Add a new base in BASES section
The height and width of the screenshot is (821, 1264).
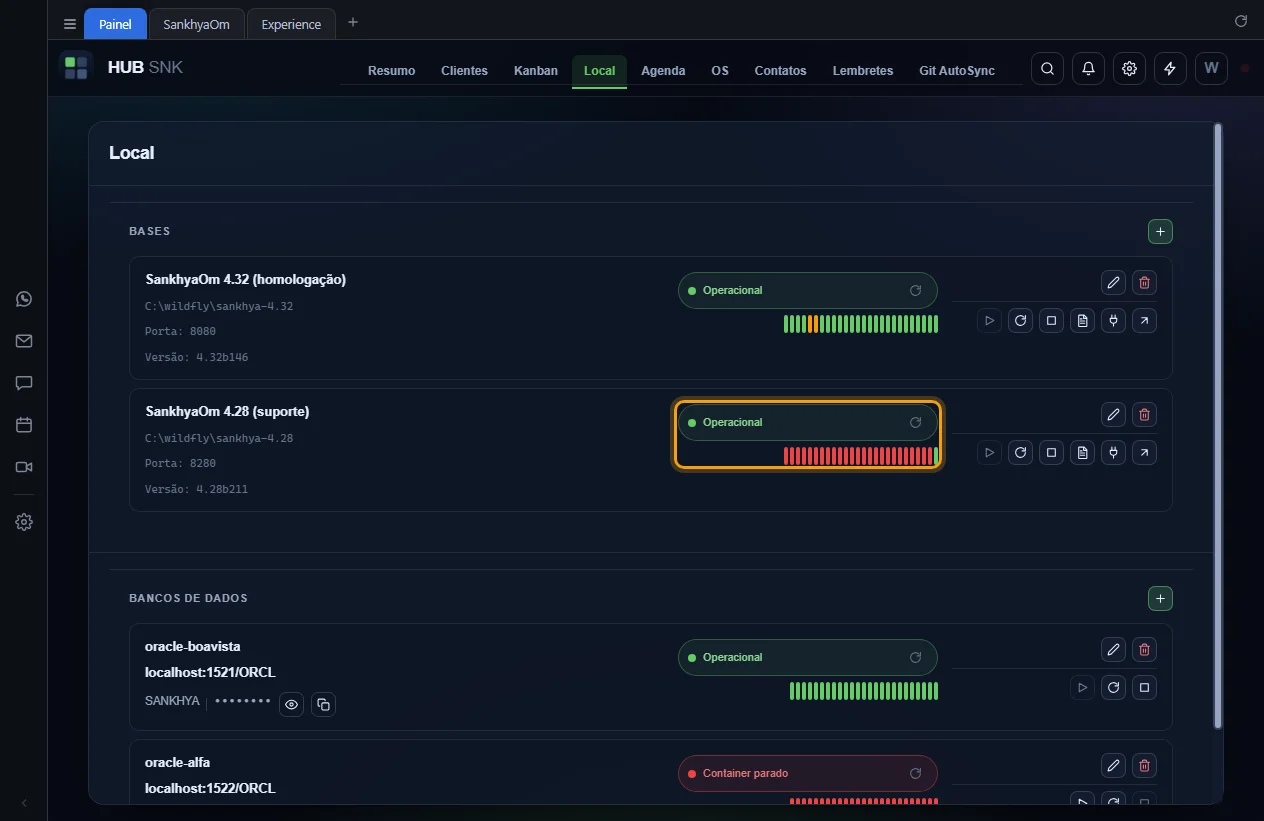point(1160,232)
